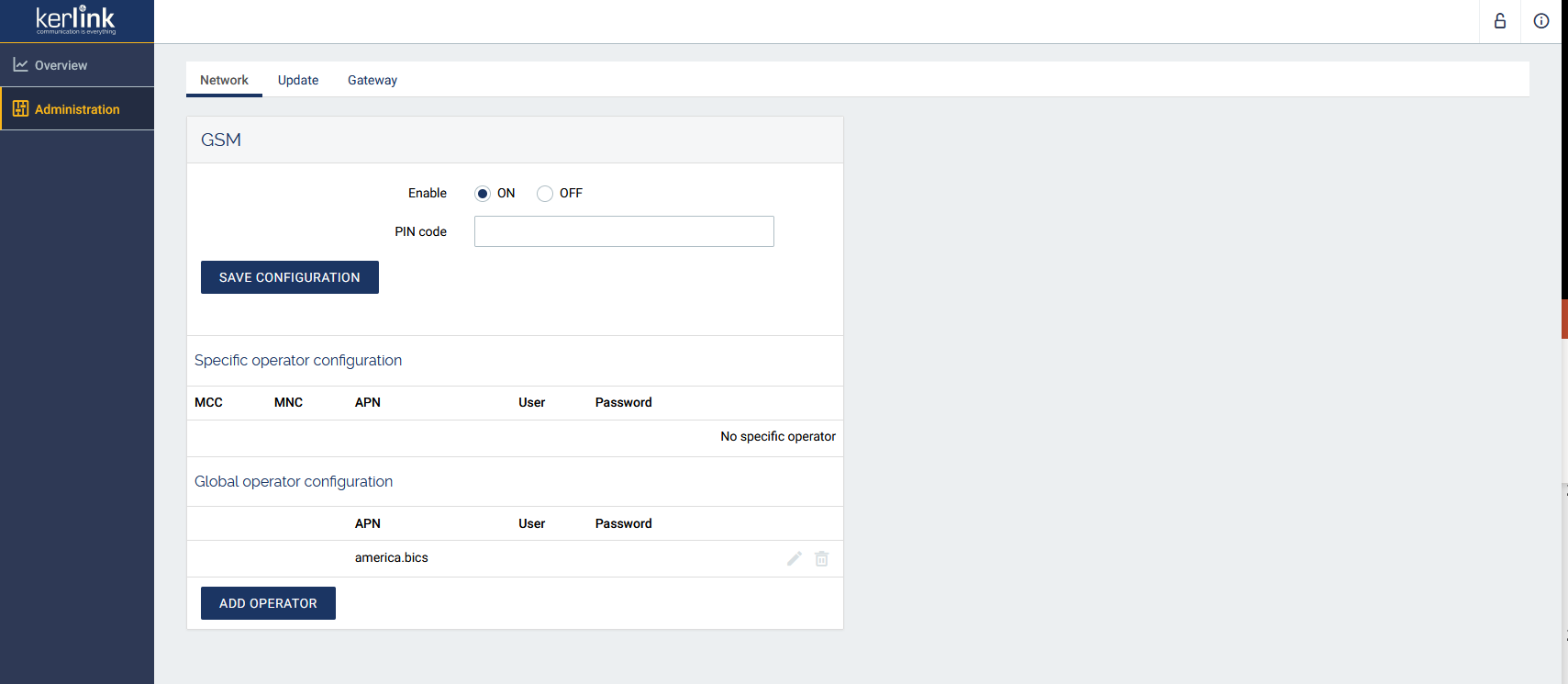Edit the america.bics operator with pencil icon

click(x=795, y=558)
